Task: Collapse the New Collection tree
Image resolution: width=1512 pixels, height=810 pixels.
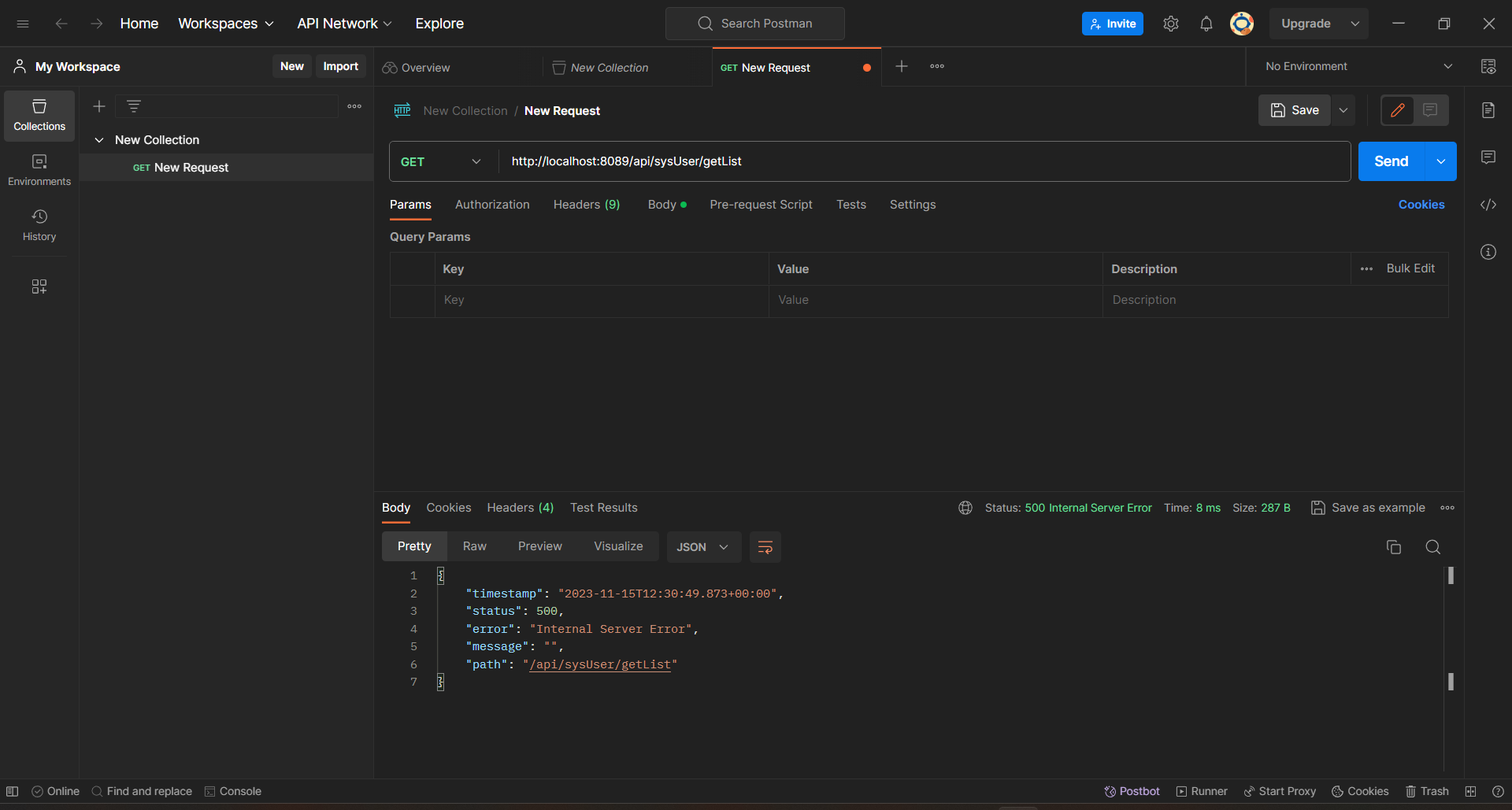Action: pos(99,140)
